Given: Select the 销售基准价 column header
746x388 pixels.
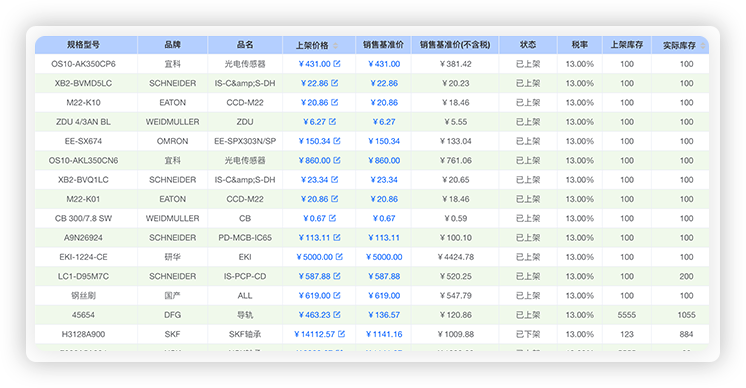Looking at the screenshot, I should 383,45.
